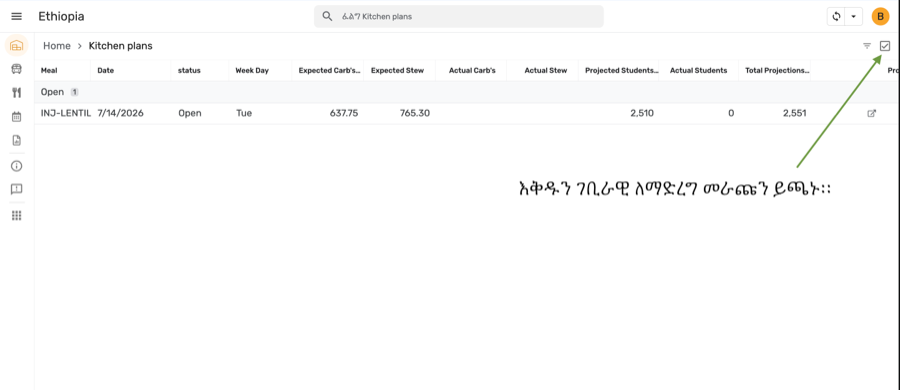The width and height of the screenshot is (900, 390).
Task: Click the 765.30 expected stew value
Action: [x=414, y=114]
